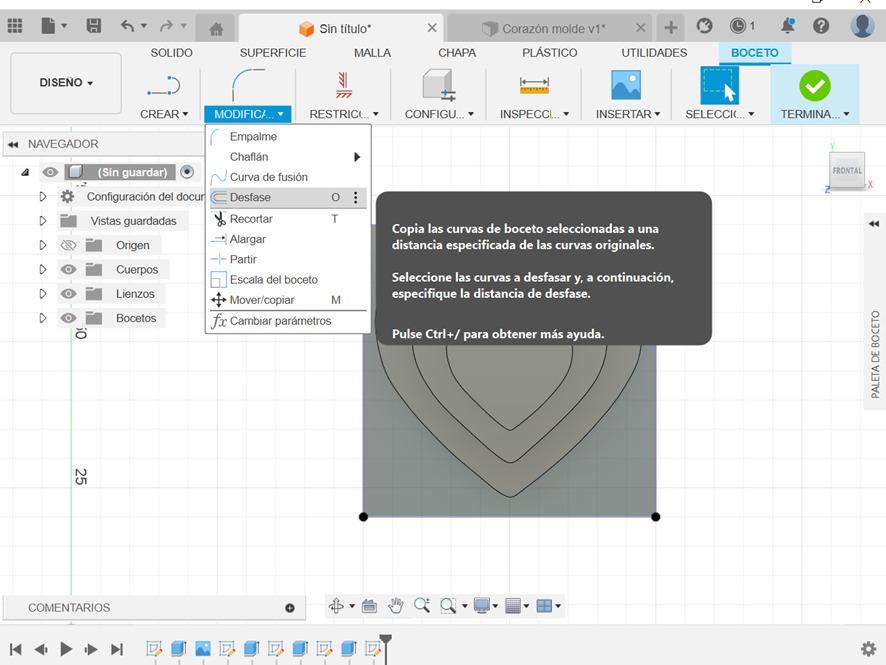Viewport: 886px width, 665px height.
Task: Select Cambiar parámetros menu entry
Action: (280, 321)
